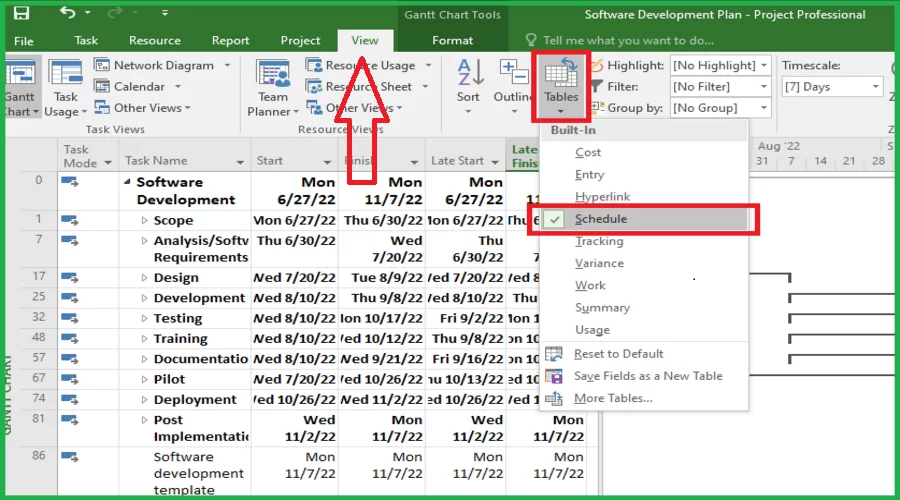This screenshot has height=500, width=900.
Task: Expand the Design task row
Action: pyautogui.click(x=145, y=278)
